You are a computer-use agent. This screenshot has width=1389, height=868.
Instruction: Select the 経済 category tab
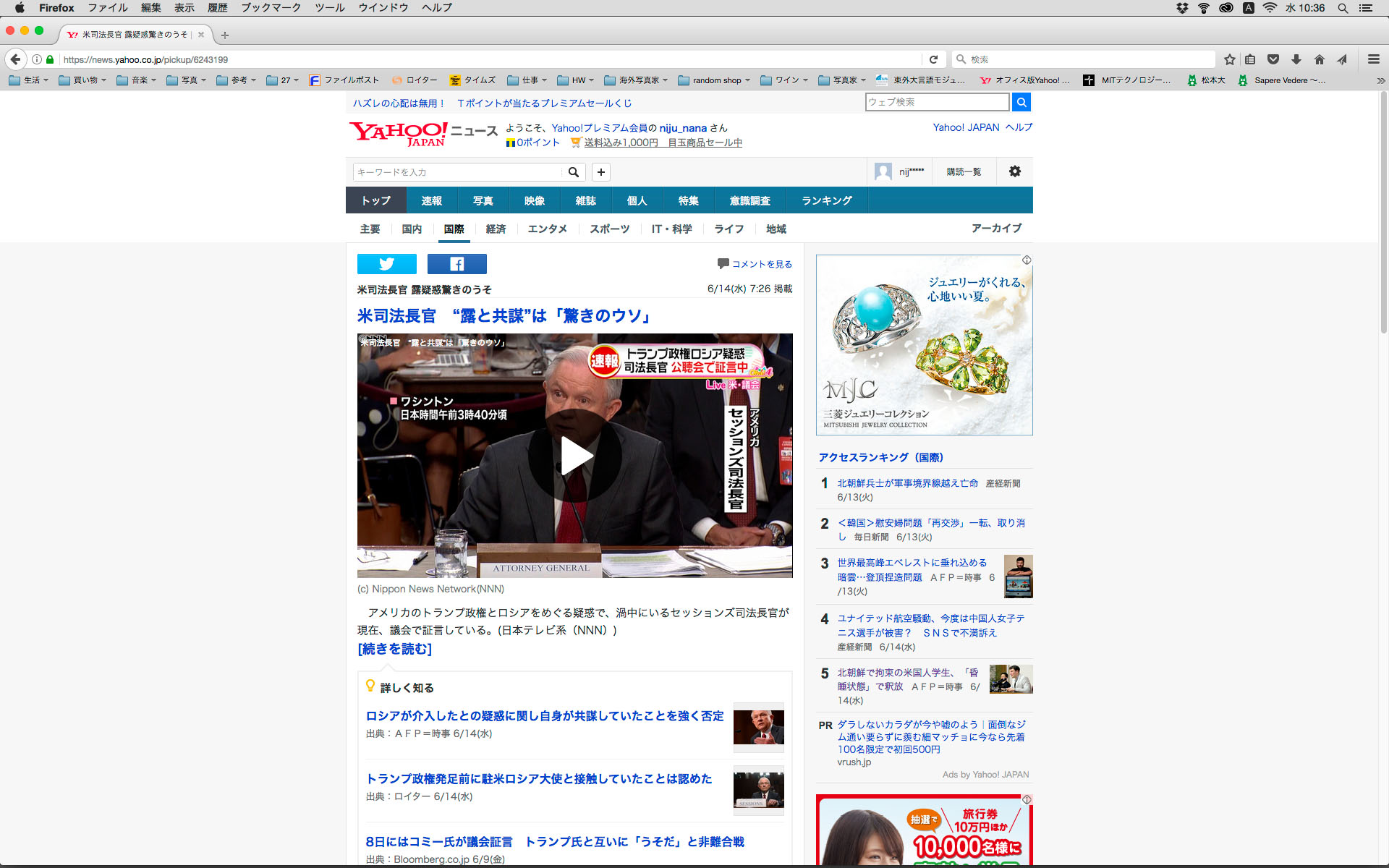pos(496,229)
